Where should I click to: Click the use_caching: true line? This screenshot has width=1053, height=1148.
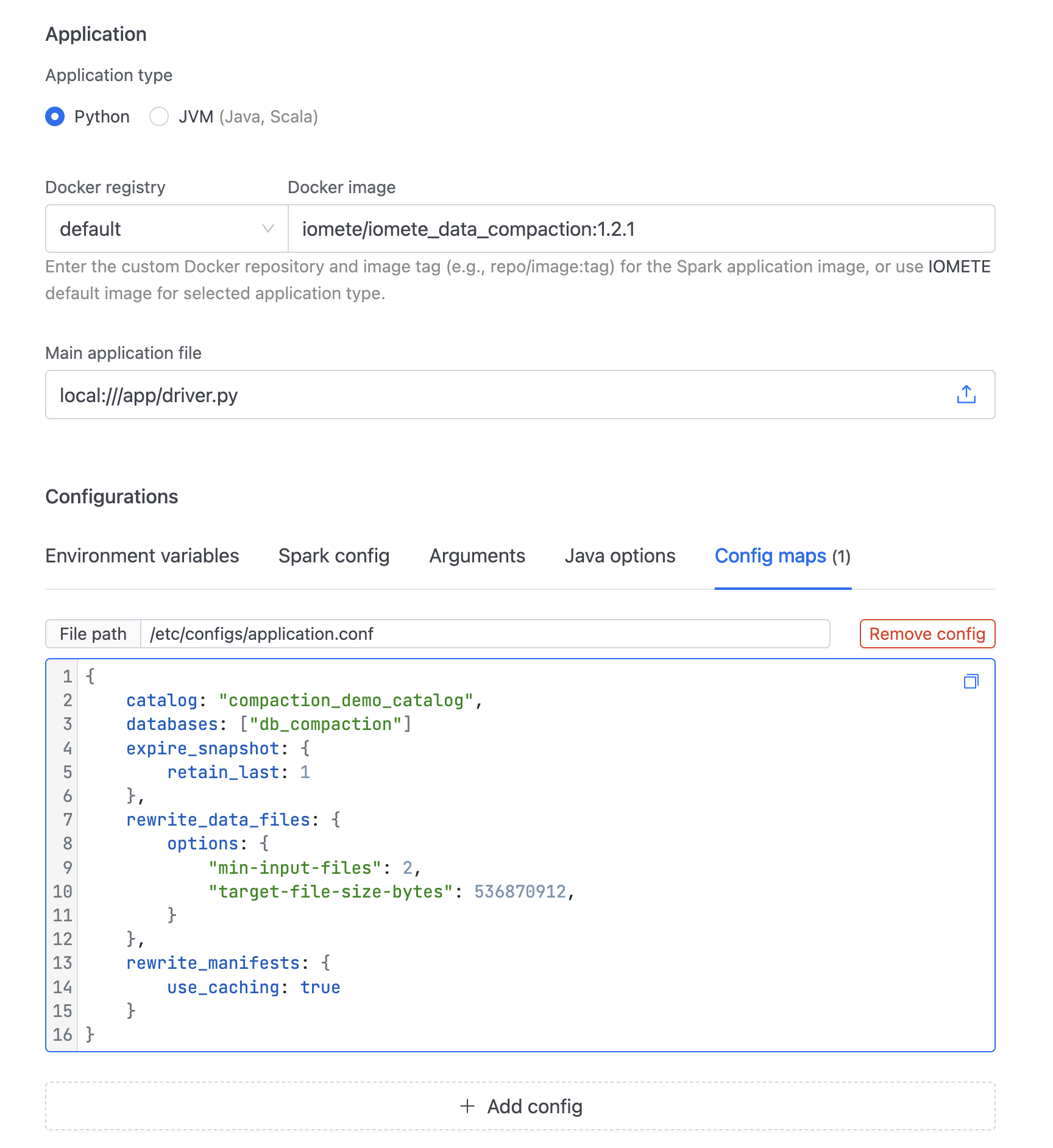click(x=254, y=987)
